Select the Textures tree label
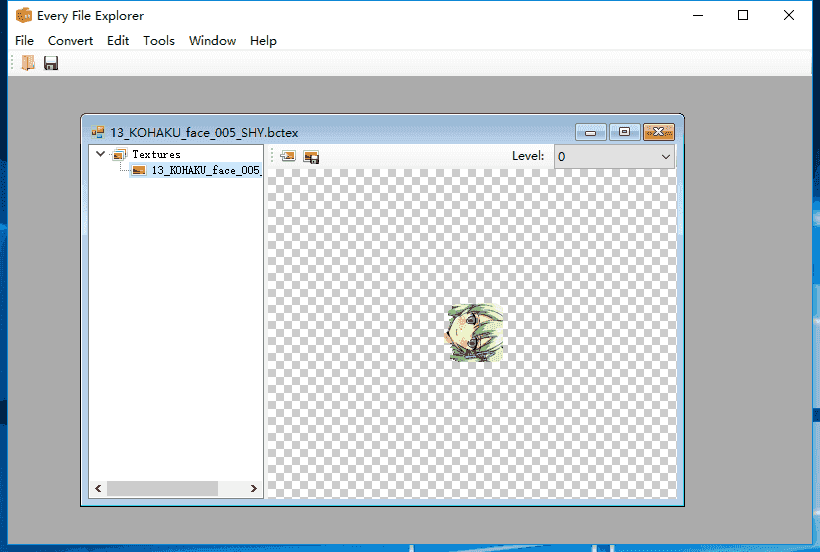Screen dimensions: 820x552 pyautogui.click(x=156, y=154)
